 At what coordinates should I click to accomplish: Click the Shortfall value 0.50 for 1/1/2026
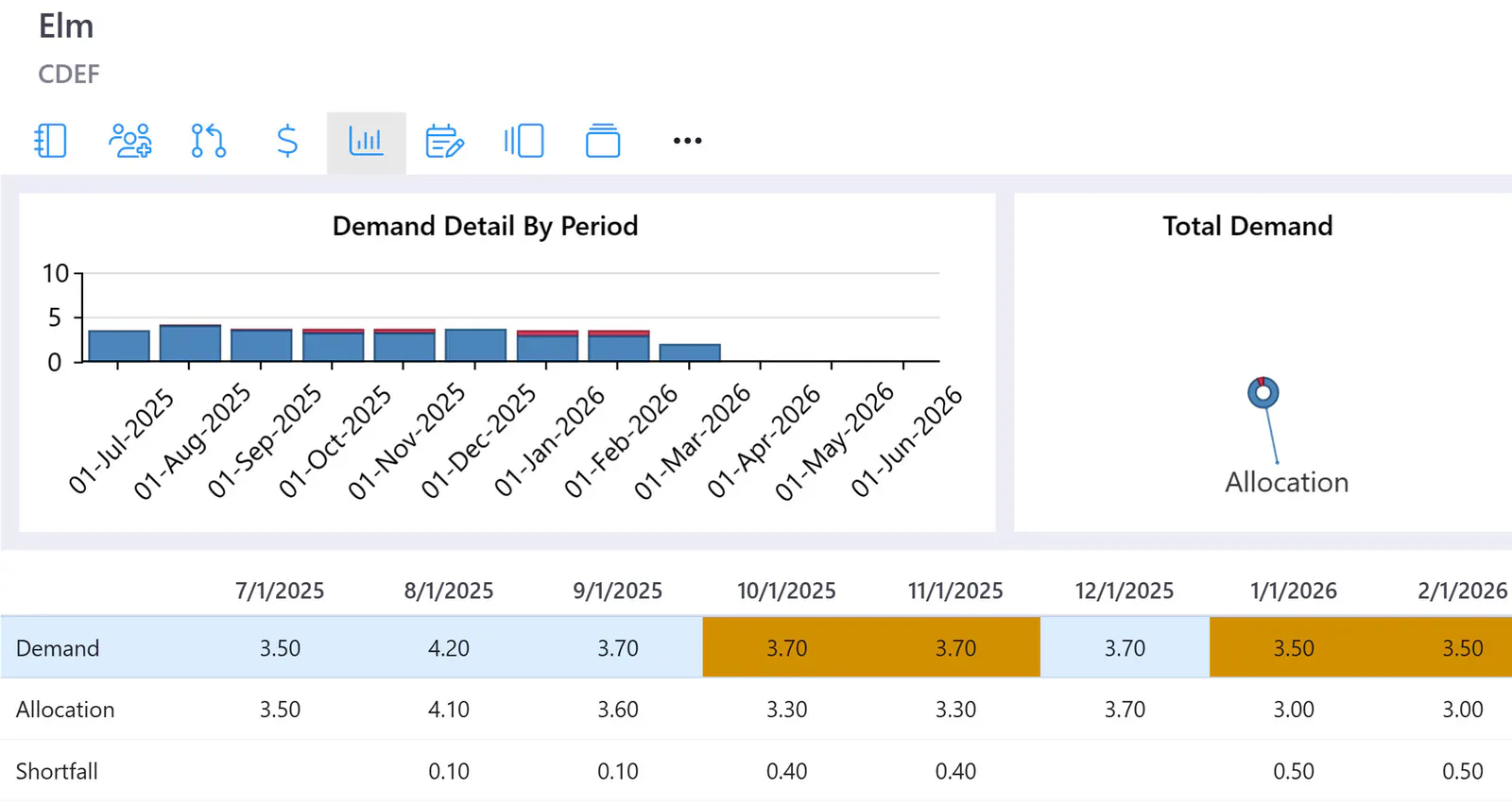pyautogui.click(x=1294, y=771)
